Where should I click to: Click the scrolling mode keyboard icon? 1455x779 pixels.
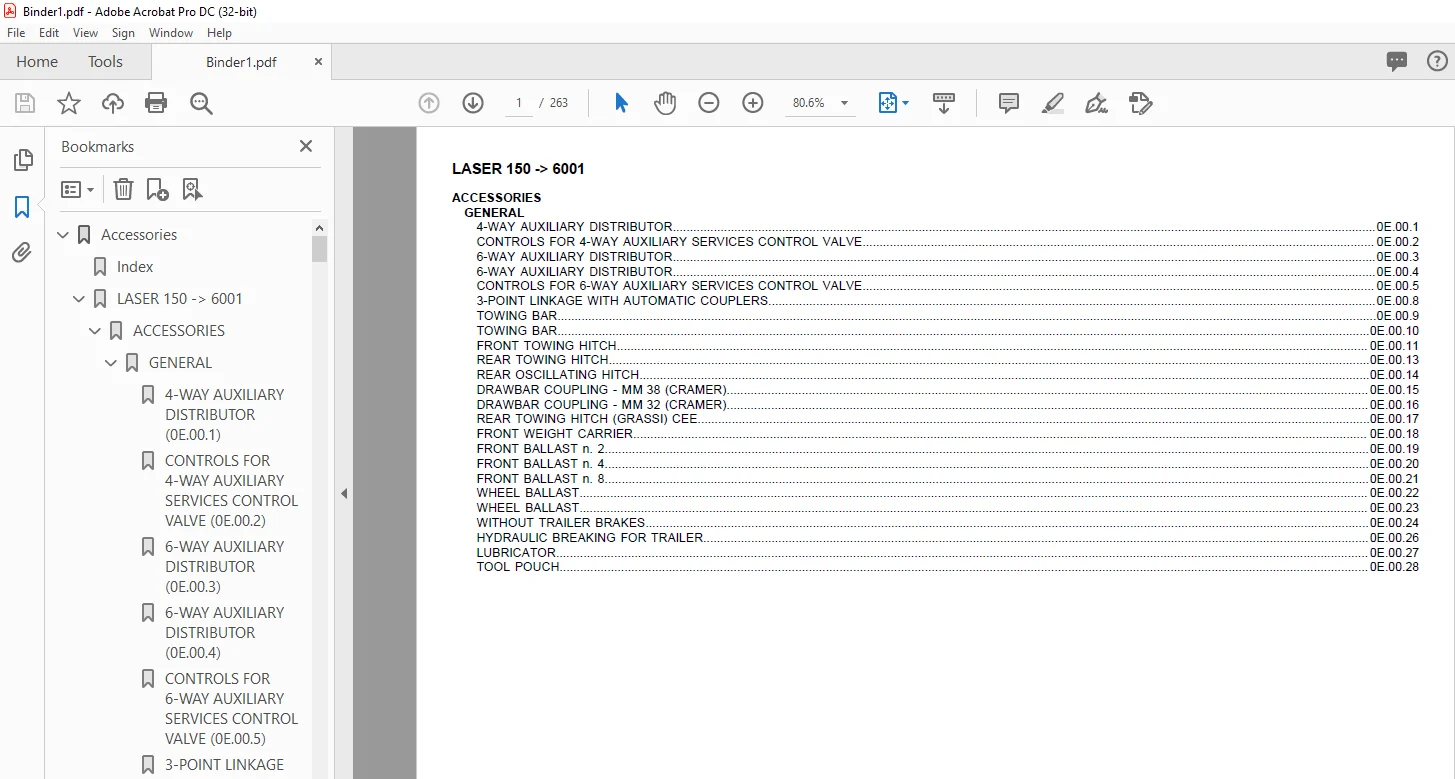pyautogui.click(x=944, y=103)
